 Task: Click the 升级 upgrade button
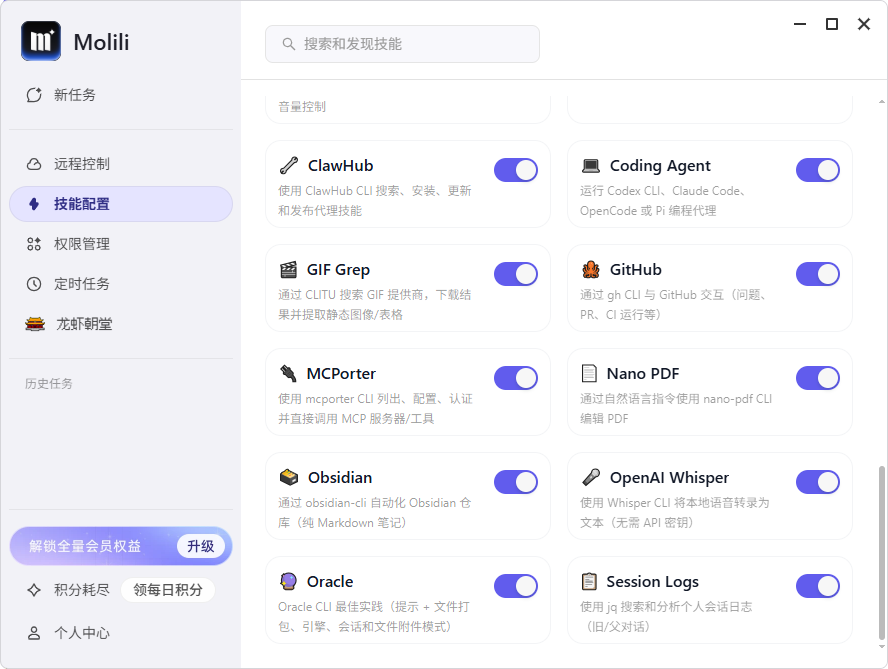200,546
